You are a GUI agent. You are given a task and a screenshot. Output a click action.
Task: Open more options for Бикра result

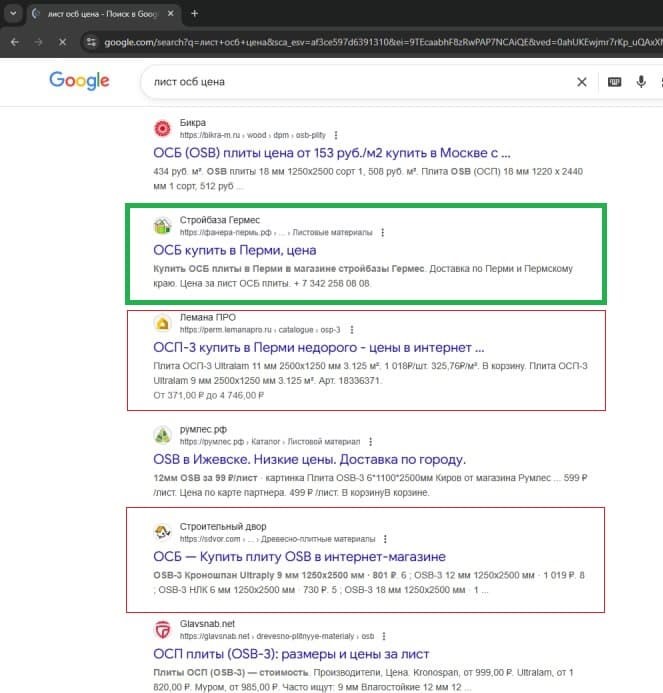coord(336,135)
